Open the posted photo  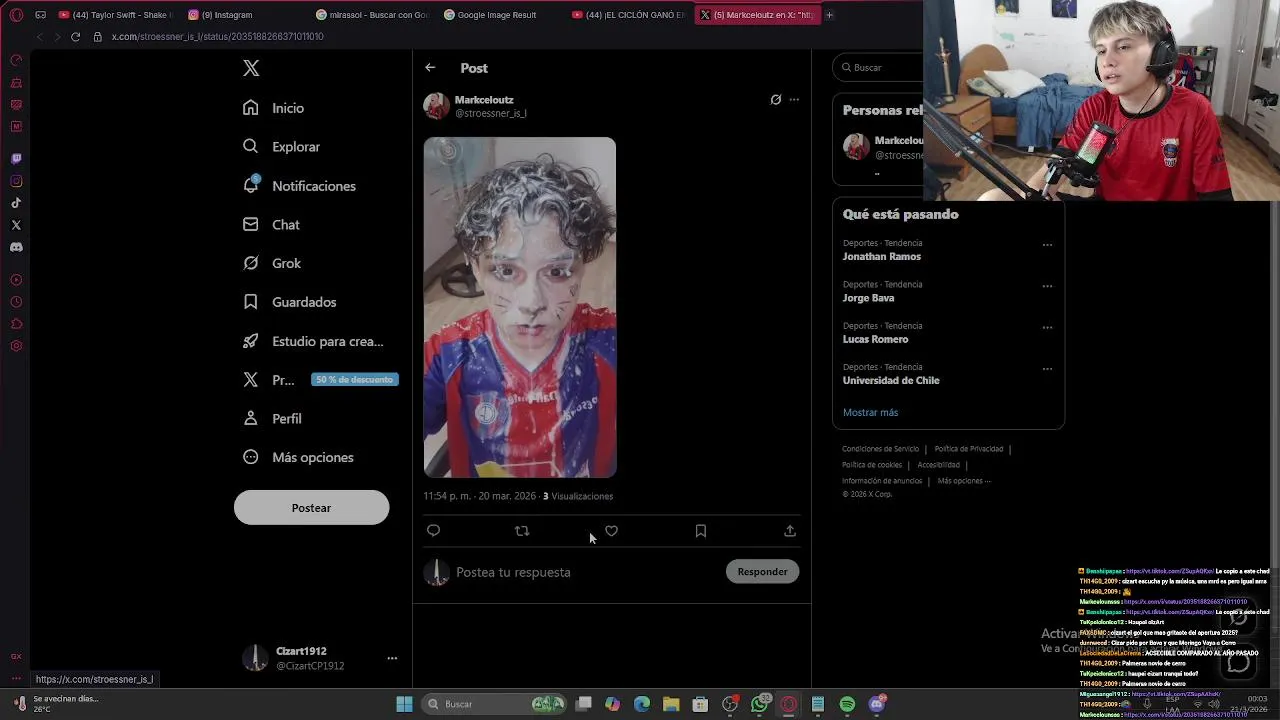pos(520,307)
